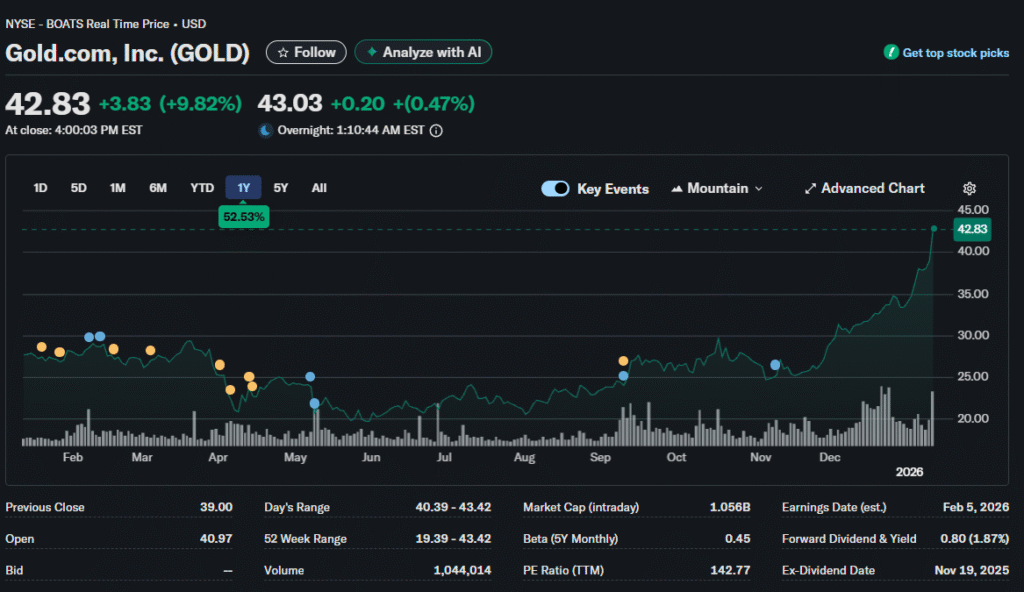Select the YTD range tab
Image resolution: width=1024 pixels, height=592 pixels.
(x=202, y=188)
